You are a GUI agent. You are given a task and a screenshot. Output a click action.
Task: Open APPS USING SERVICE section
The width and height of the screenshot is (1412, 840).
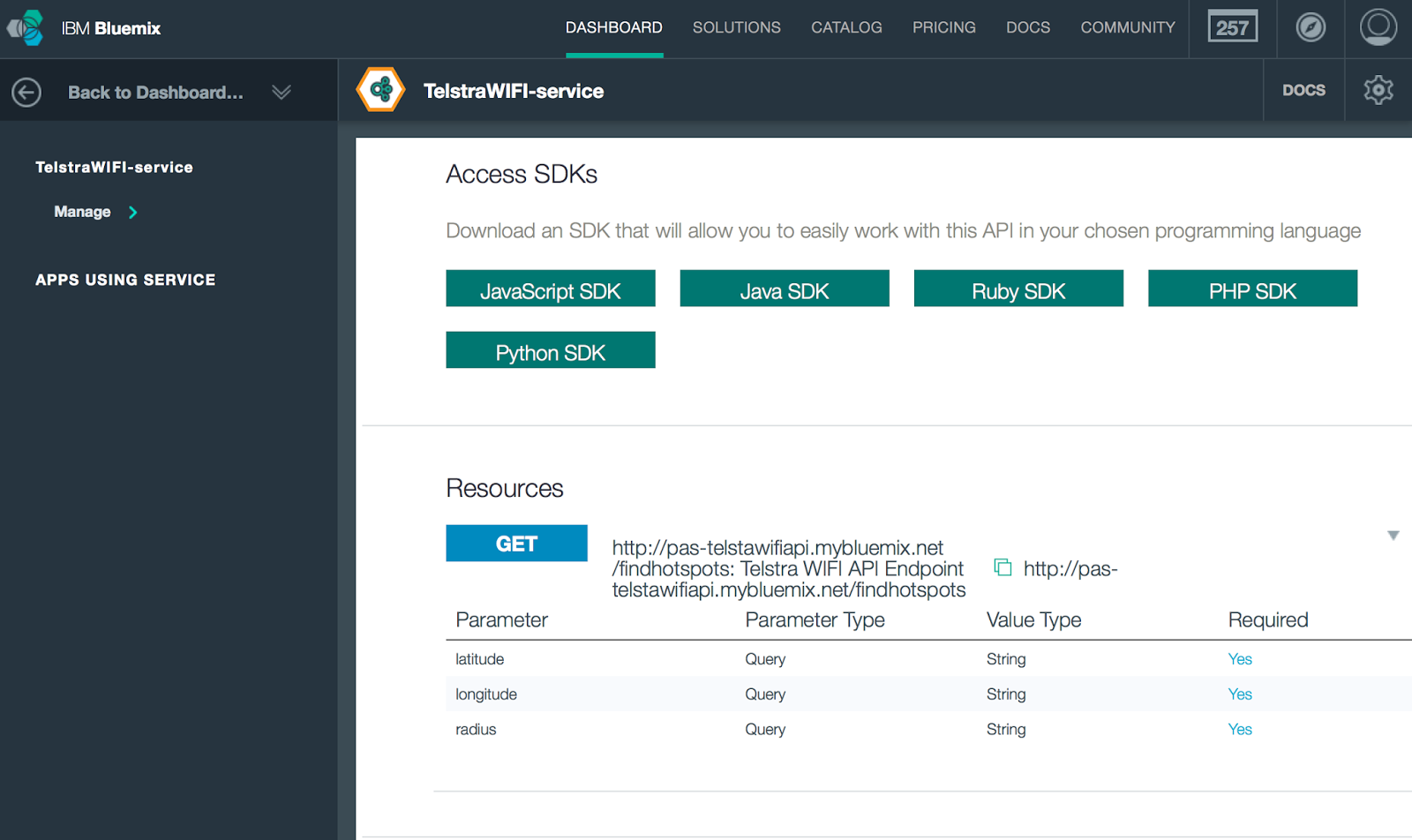[x=125, y=280]
